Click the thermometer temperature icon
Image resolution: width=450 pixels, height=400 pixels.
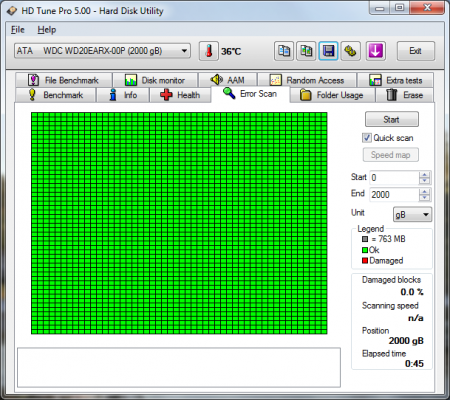(209, 51)
